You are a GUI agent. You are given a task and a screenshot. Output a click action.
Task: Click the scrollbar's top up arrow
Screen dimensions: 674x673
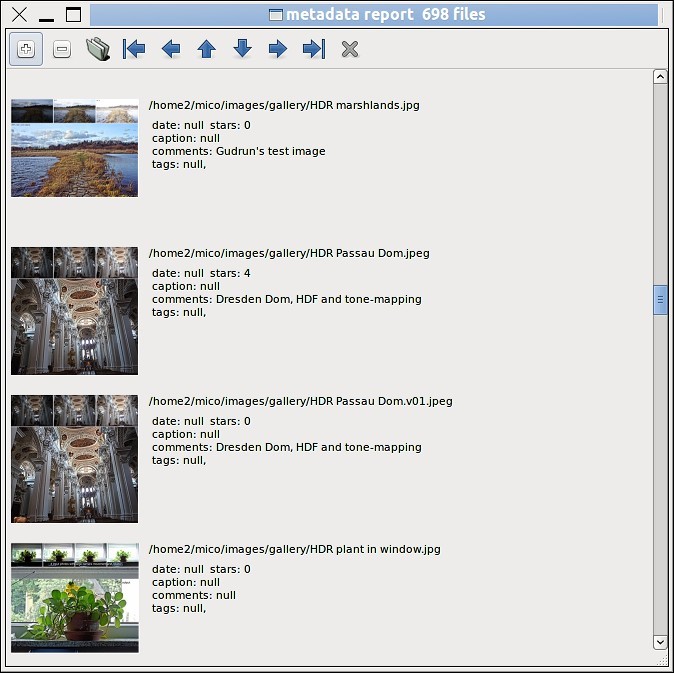(660, 76)
